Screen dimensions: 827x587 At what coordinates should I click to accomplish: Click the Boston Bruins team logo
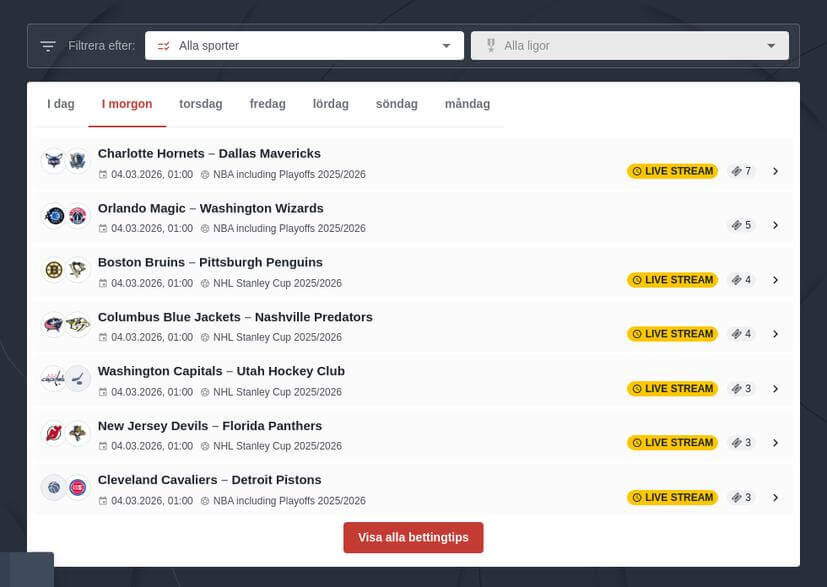tap(54, 270)
